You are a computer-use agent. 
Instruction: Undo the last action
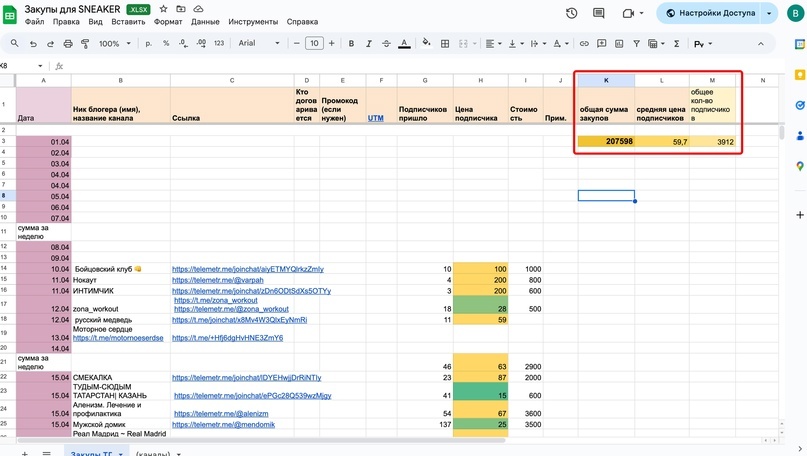pyautogui.click(x=33, y=44)
